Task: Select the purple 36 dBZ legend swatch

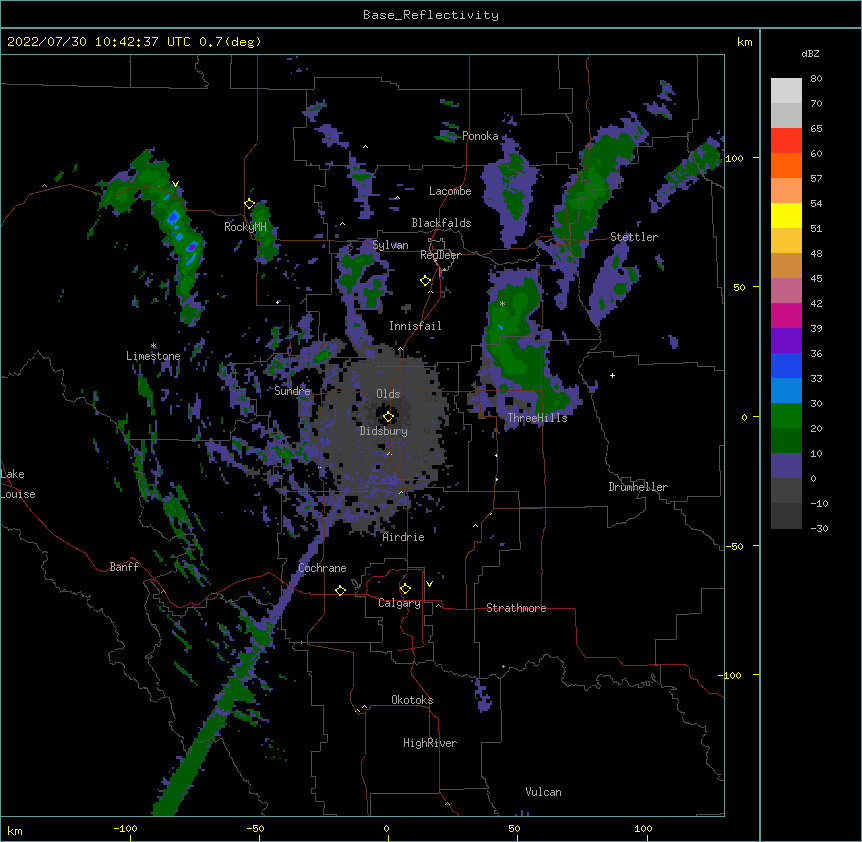Action: click(x=786, y=340)
